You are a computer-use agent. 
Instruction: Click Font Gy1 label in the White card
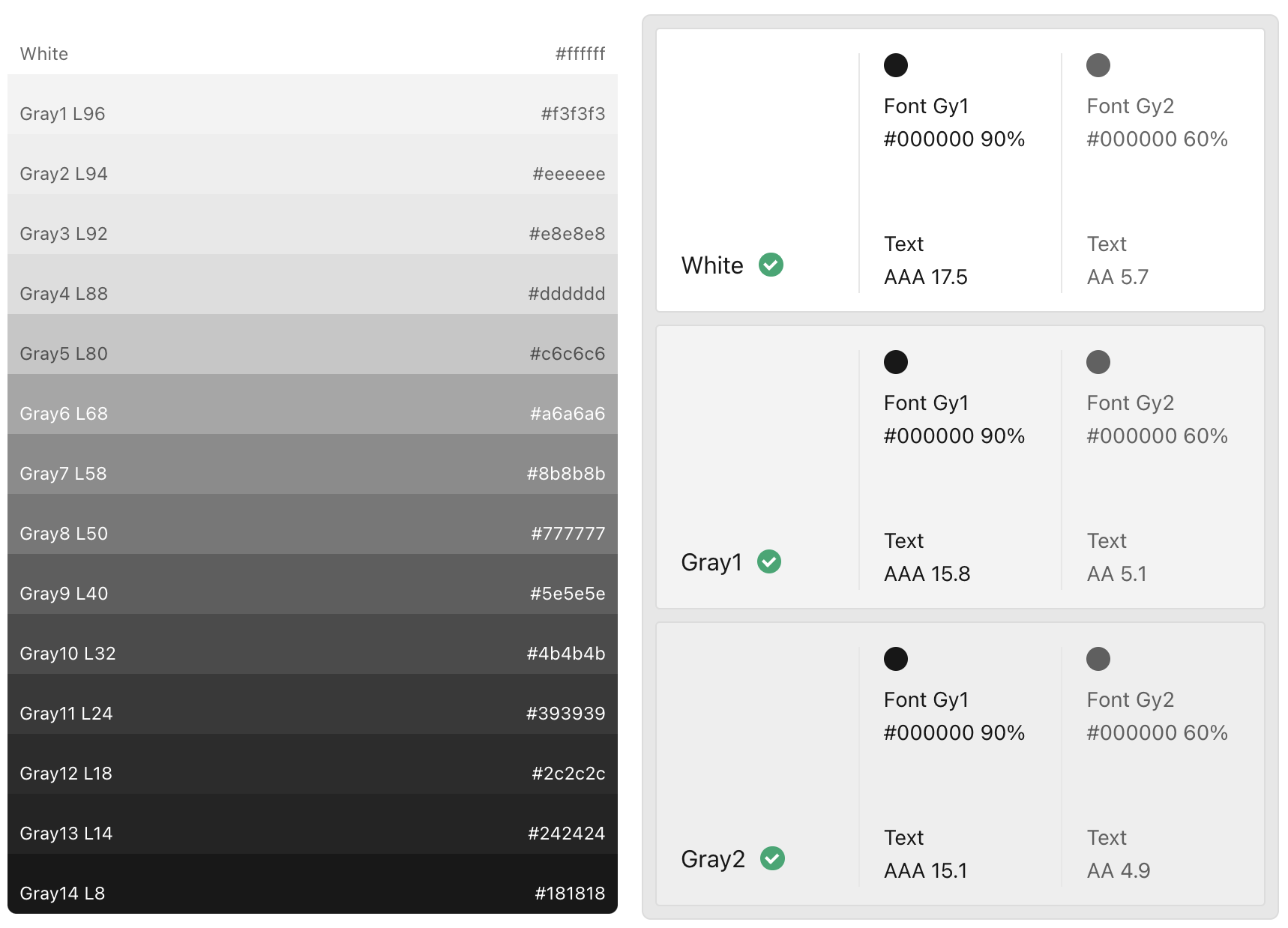[x=927, y=106]
